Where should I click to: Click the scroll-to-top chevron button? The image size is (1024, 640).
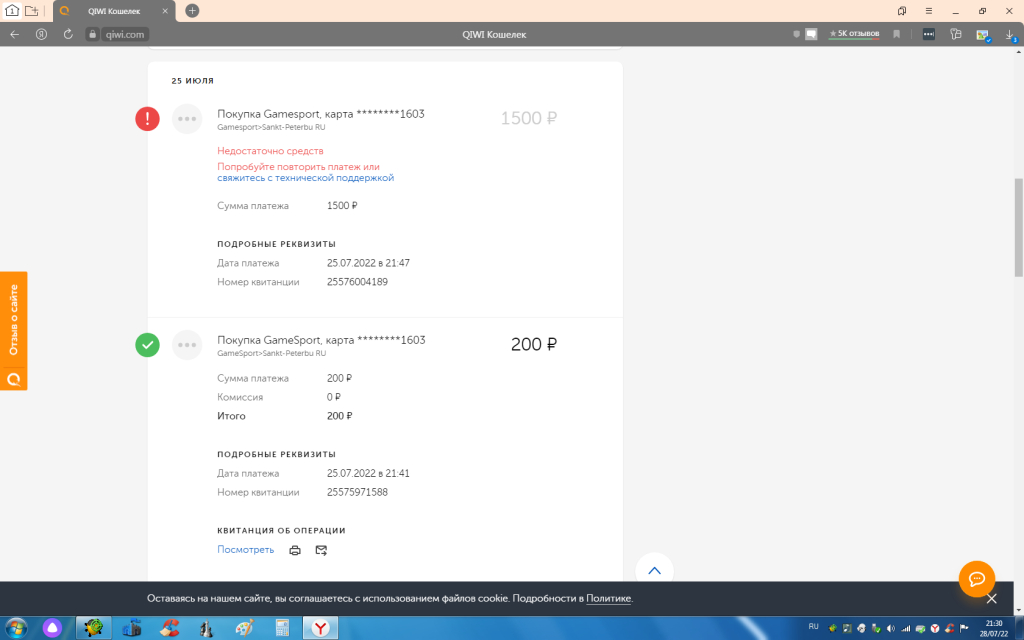click(654, 570)
